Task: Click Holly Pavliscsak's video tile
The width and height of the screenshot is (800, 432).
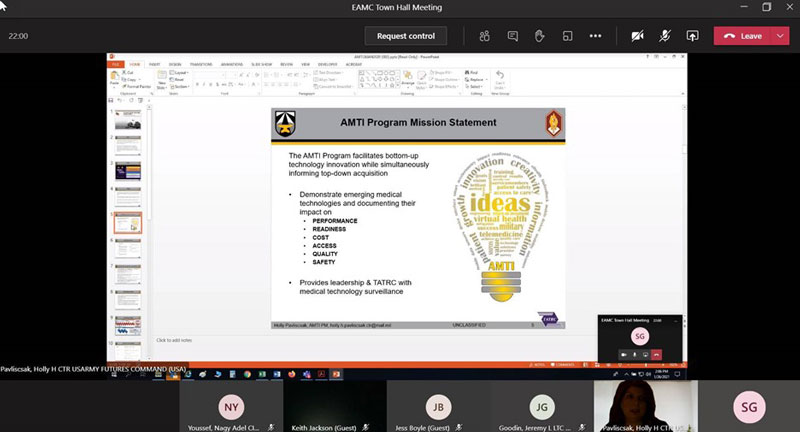Action: click(x=646, y=406)
